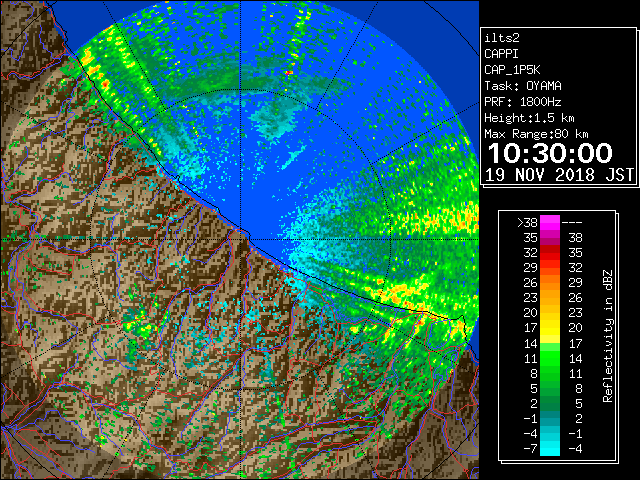The width and height of the screenshot is (640, 480).
Task: Pick the magenta swatch on the color scale
Action: point(550,223)
